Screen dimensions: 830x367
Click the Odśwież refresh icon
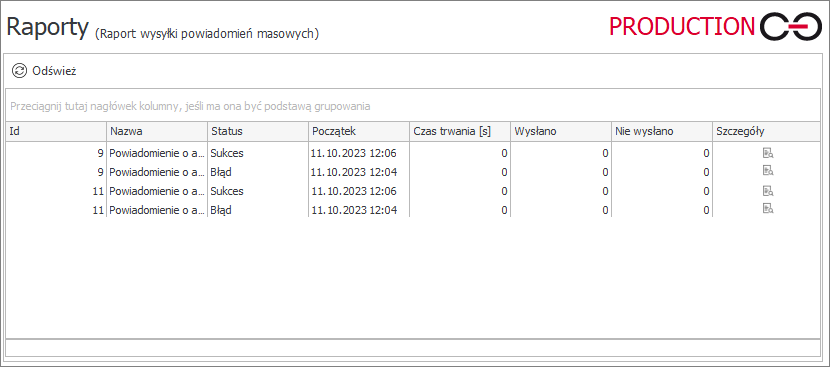point(19,71)
